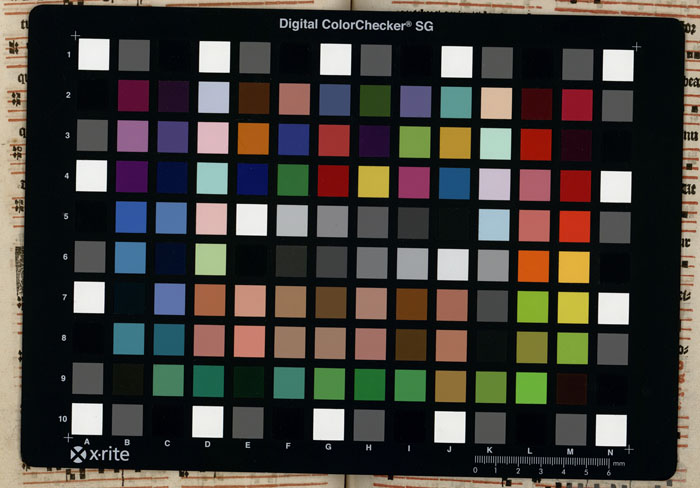Viewport: 700px width, 488px height.
Task: Click the row label 1
Action: pos(69,54)
